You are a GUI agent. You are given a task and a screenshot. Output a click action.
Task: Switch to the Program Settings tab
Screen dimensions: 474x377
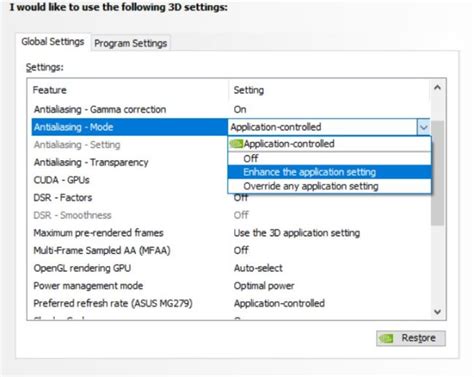pos(131,43)
